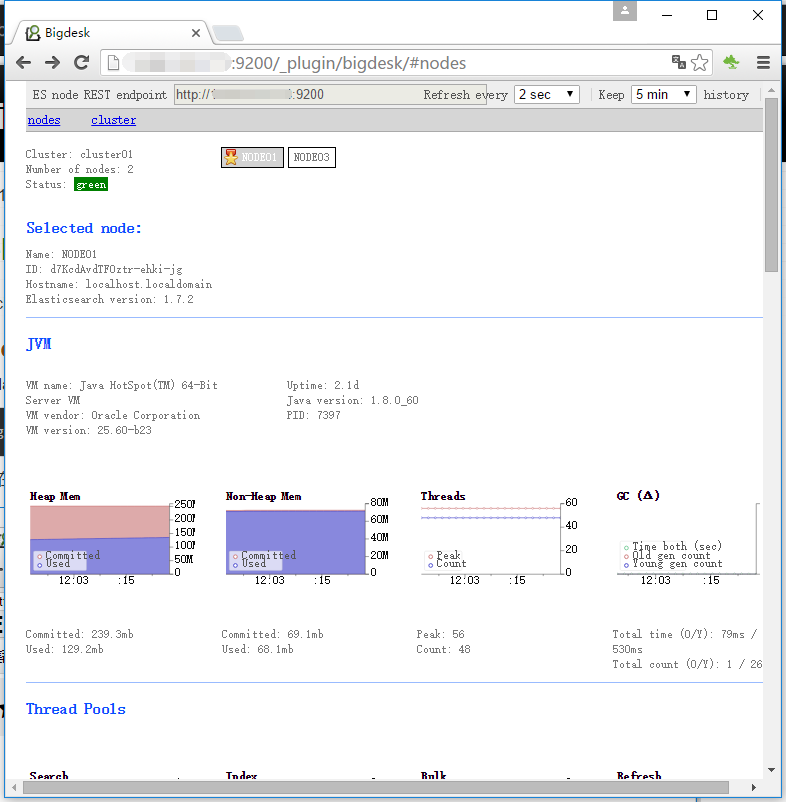Select the NODE03 node button
The width and height of the screenshot is (786, 802).
click(x=311, y=157)
